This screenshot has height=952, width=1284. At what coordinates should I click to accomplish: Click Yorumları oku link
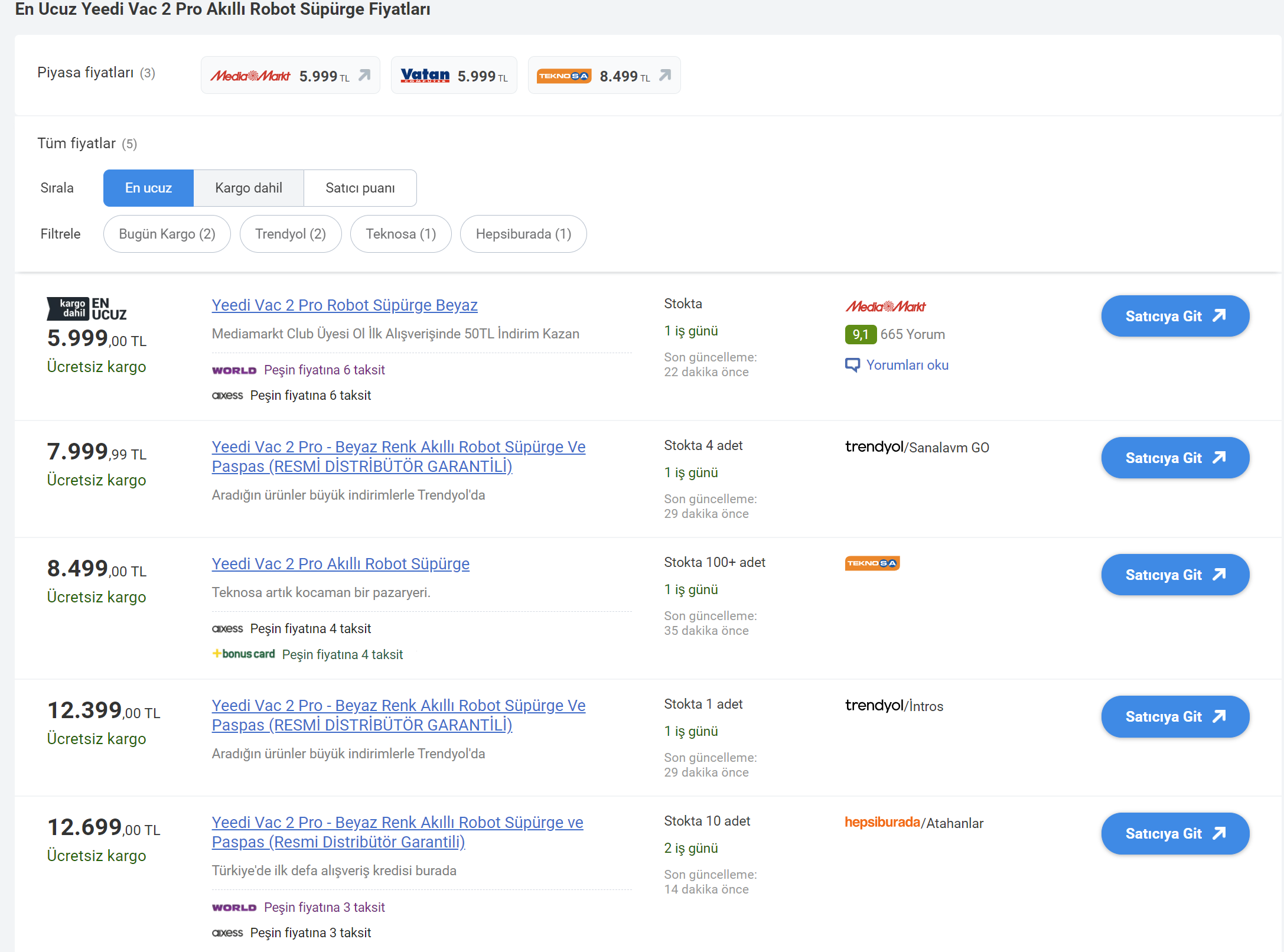(907, 365)
